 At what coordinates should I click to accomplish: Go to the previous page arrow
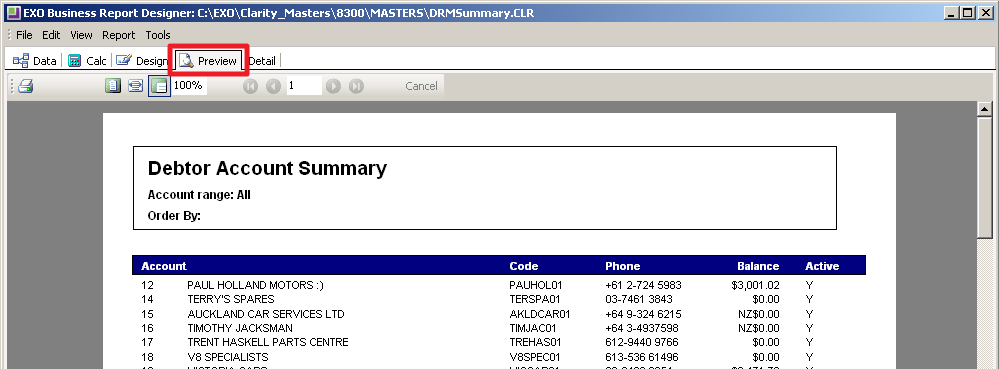[x=273, y=86]
